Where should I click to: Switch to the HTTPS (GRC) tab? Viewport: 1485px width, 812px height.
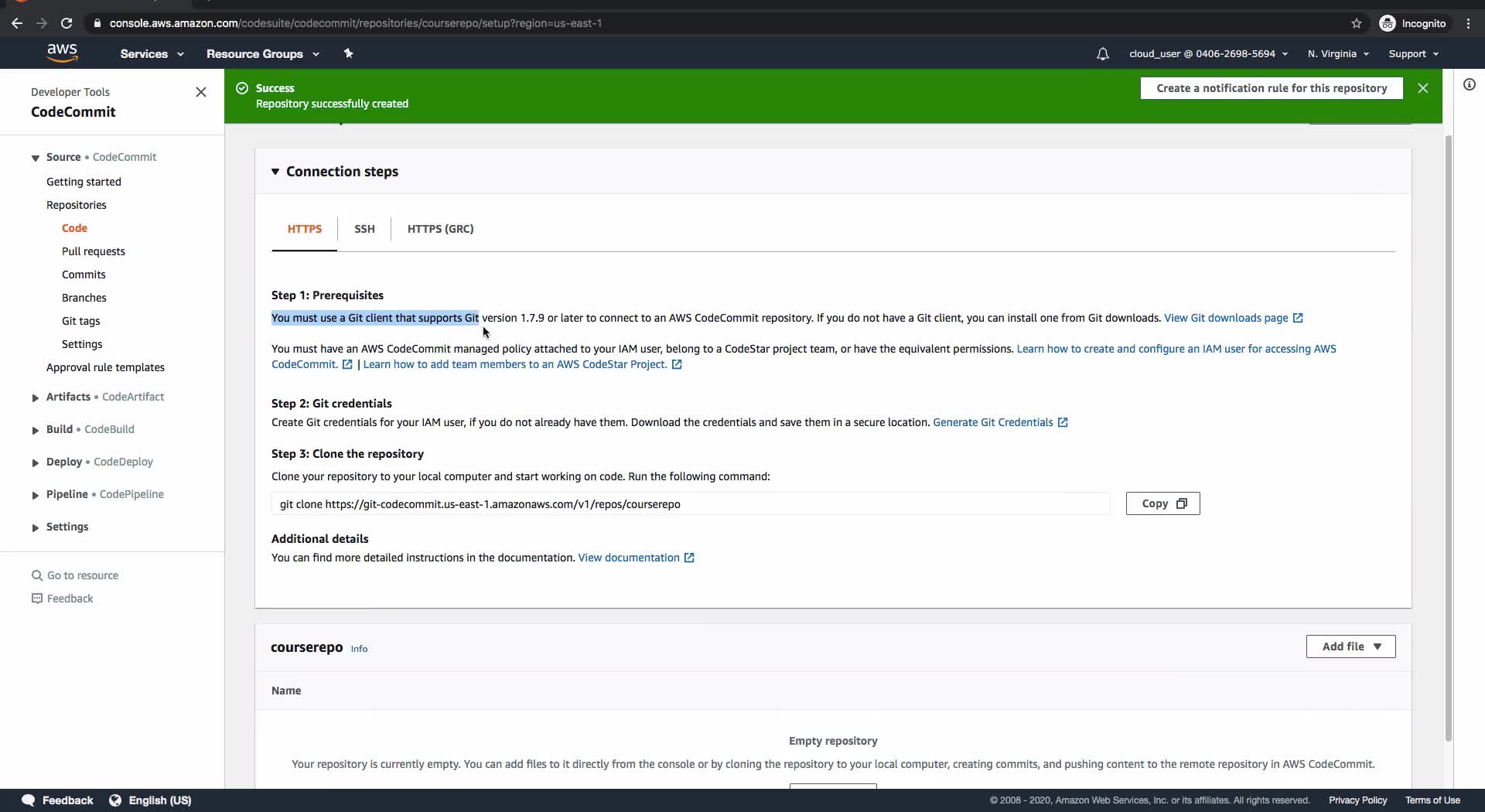coord(440,229)
